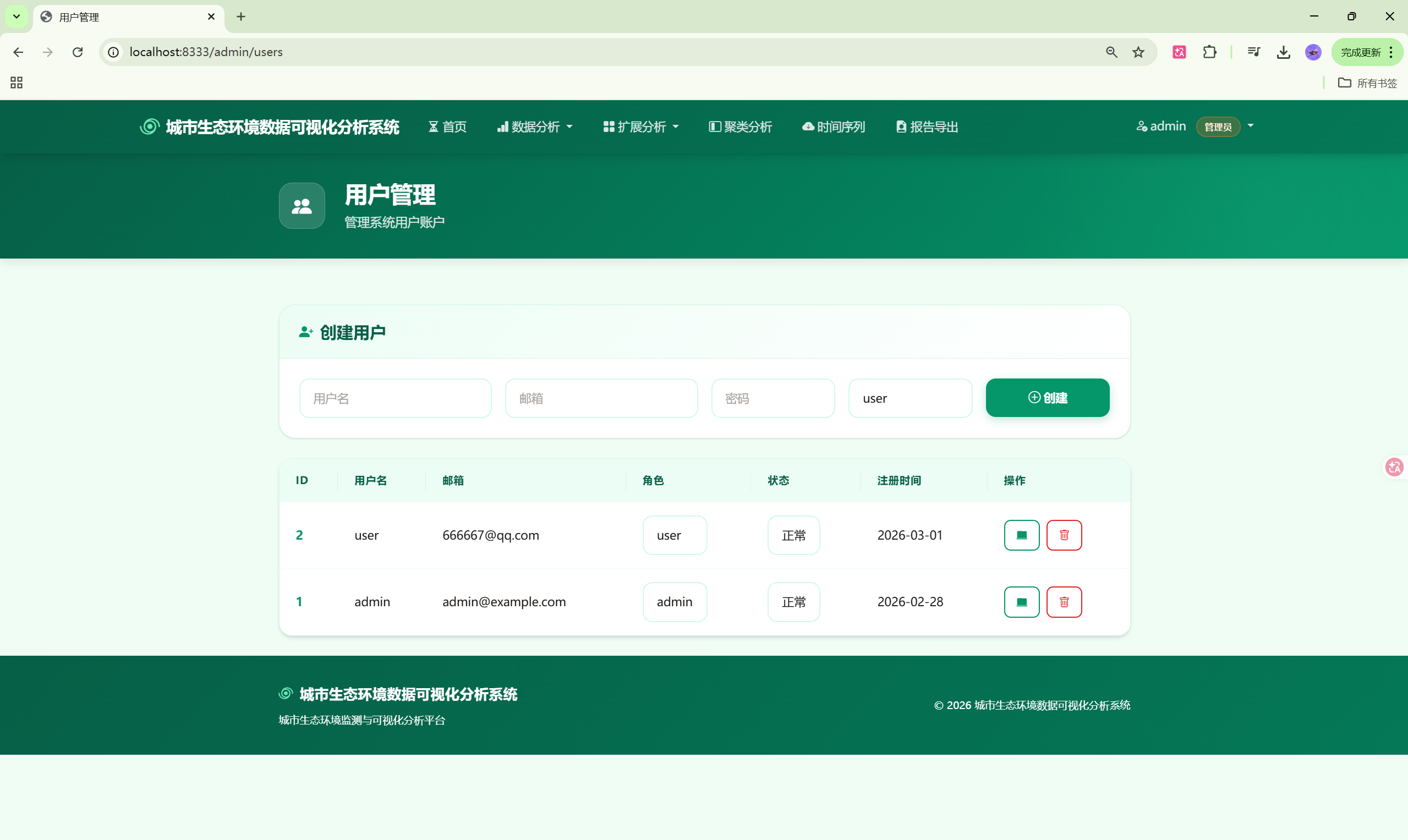Click the registration date 2026-02-28
Screen dimensions: 1408x840
point(910,602)
